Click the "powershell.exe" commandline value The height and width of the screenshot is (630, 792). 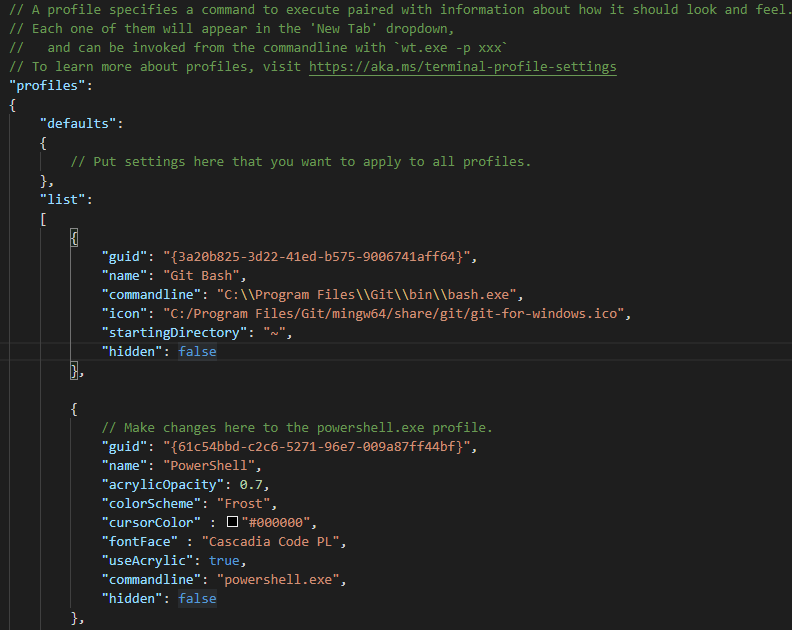pos(278,579)
